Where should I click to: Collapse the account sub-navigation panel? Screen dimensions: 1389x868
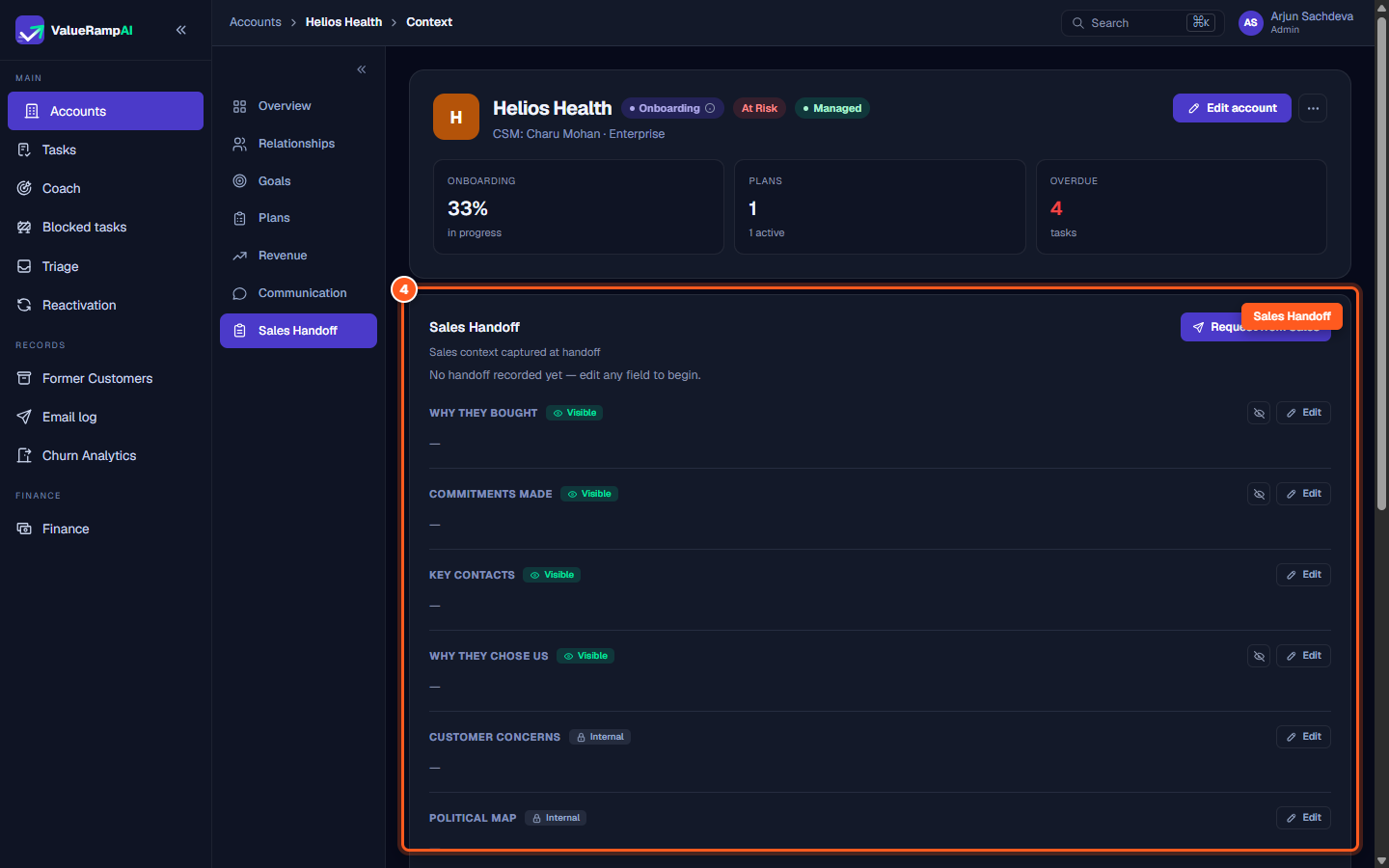tap(362, 69)
